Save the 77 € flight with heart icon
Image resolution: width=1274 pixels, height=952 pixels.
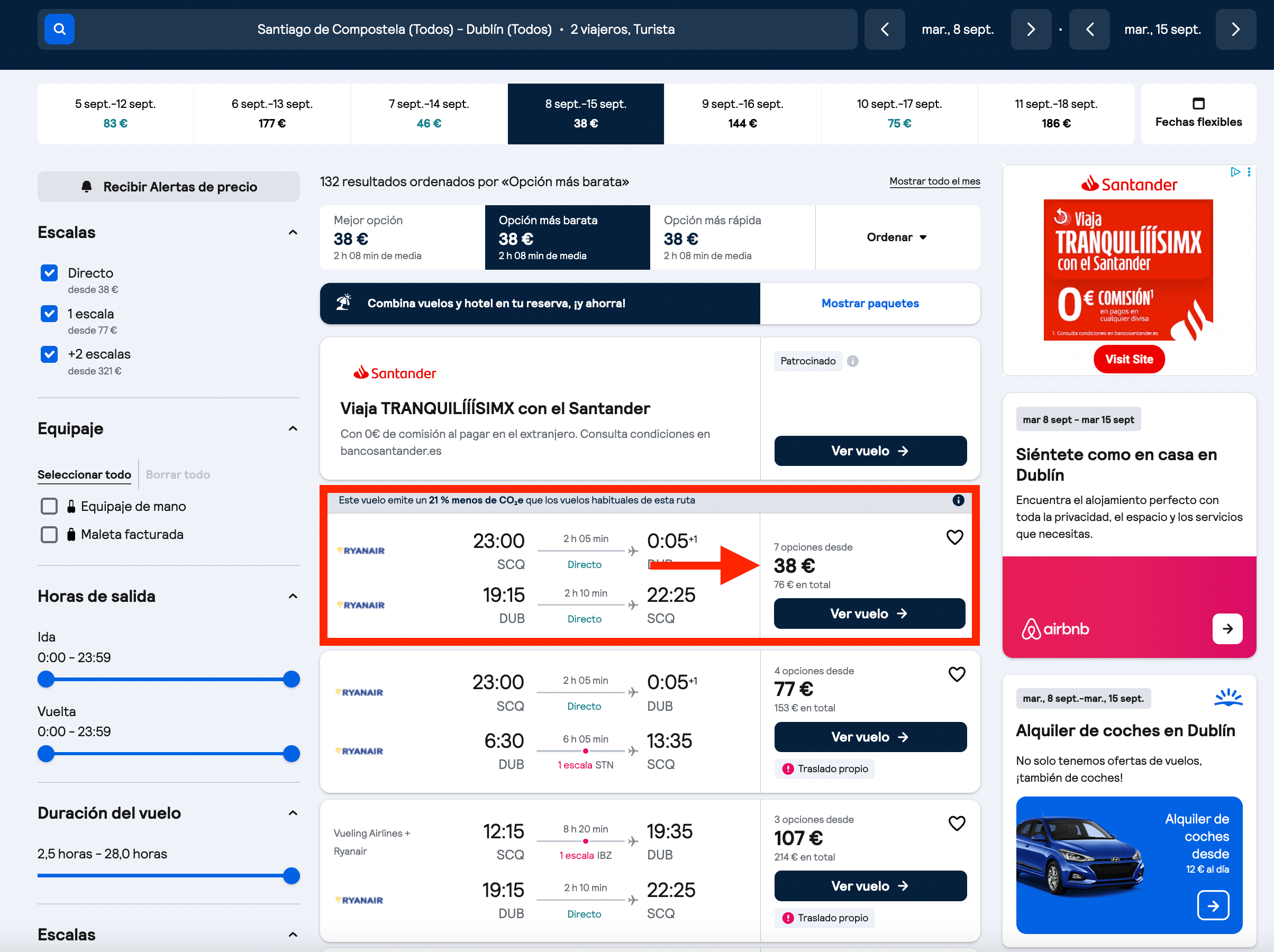tap(957, 674)
